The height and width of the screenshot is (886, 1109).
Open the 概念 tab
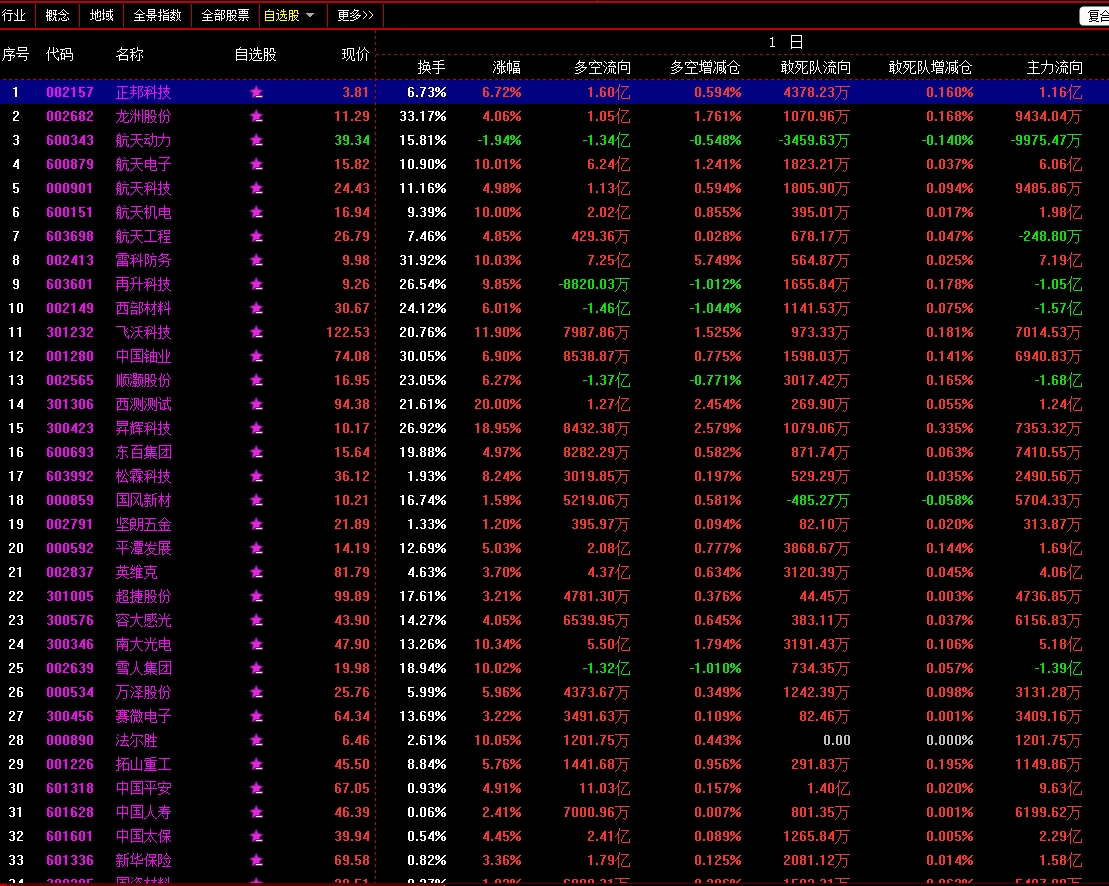[57, 16]
